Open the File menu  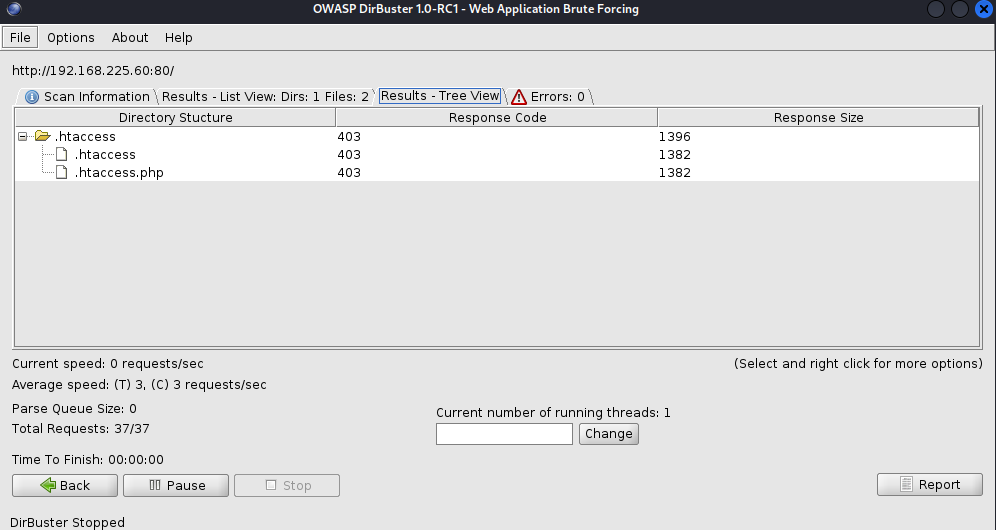point(20,37)
